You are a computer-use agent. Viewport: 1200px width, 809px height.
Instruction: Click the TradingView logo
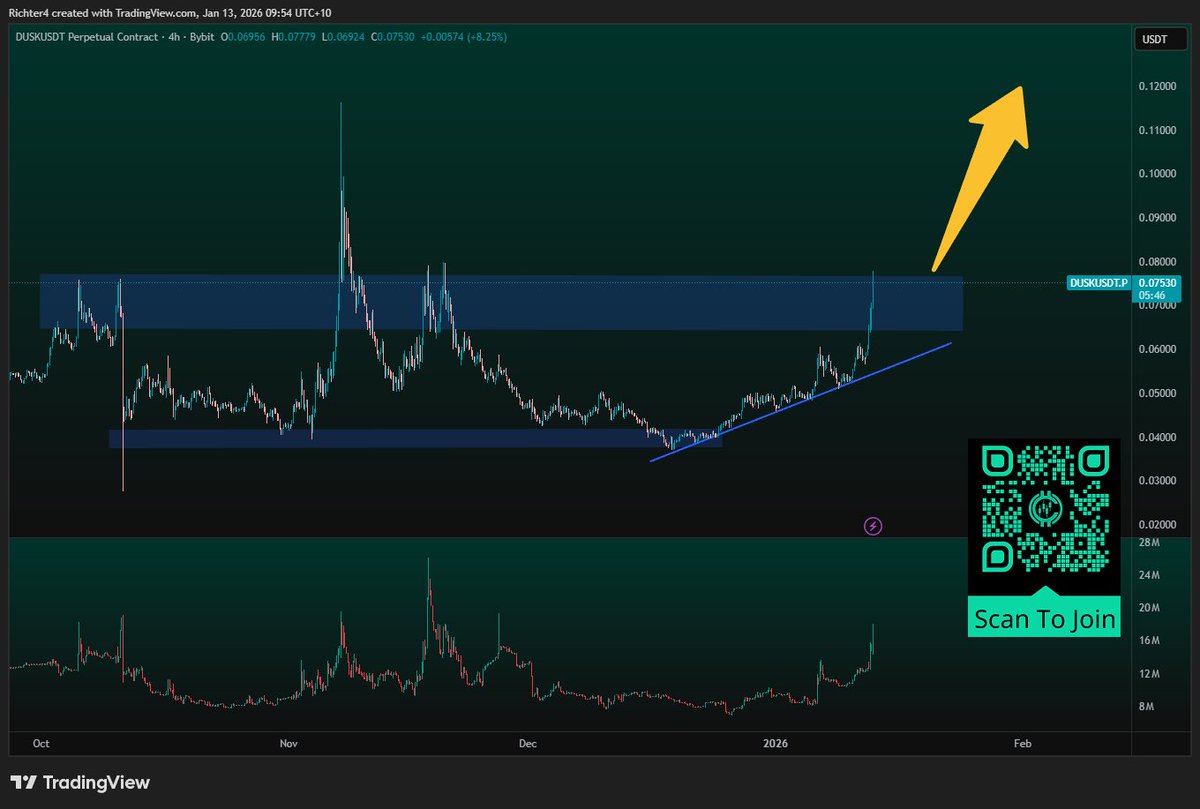point(80,783)
